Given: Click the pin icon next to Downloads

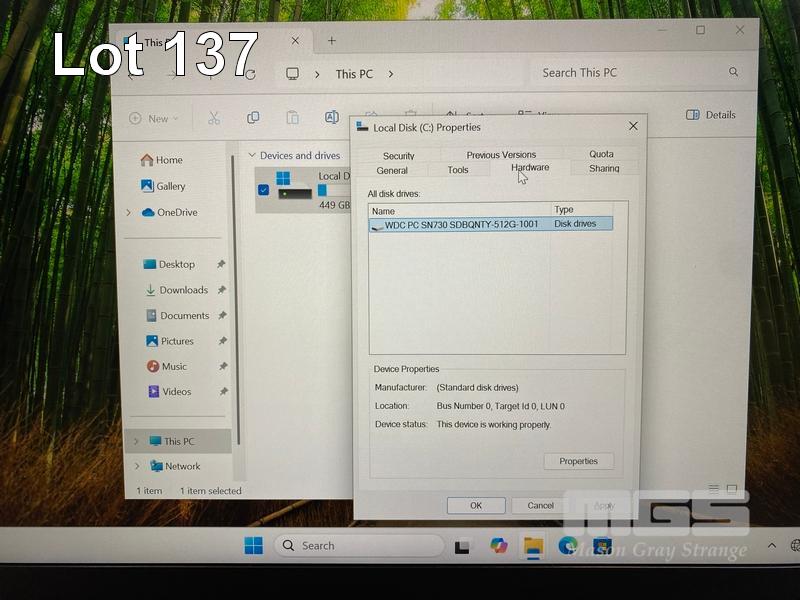Looking at the screenshot, I should [221, 290].
